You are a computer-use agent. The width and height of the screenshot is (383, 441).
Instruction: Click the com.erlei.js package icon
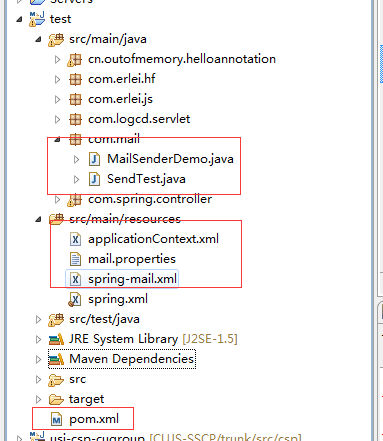click(x=75, y=99)
